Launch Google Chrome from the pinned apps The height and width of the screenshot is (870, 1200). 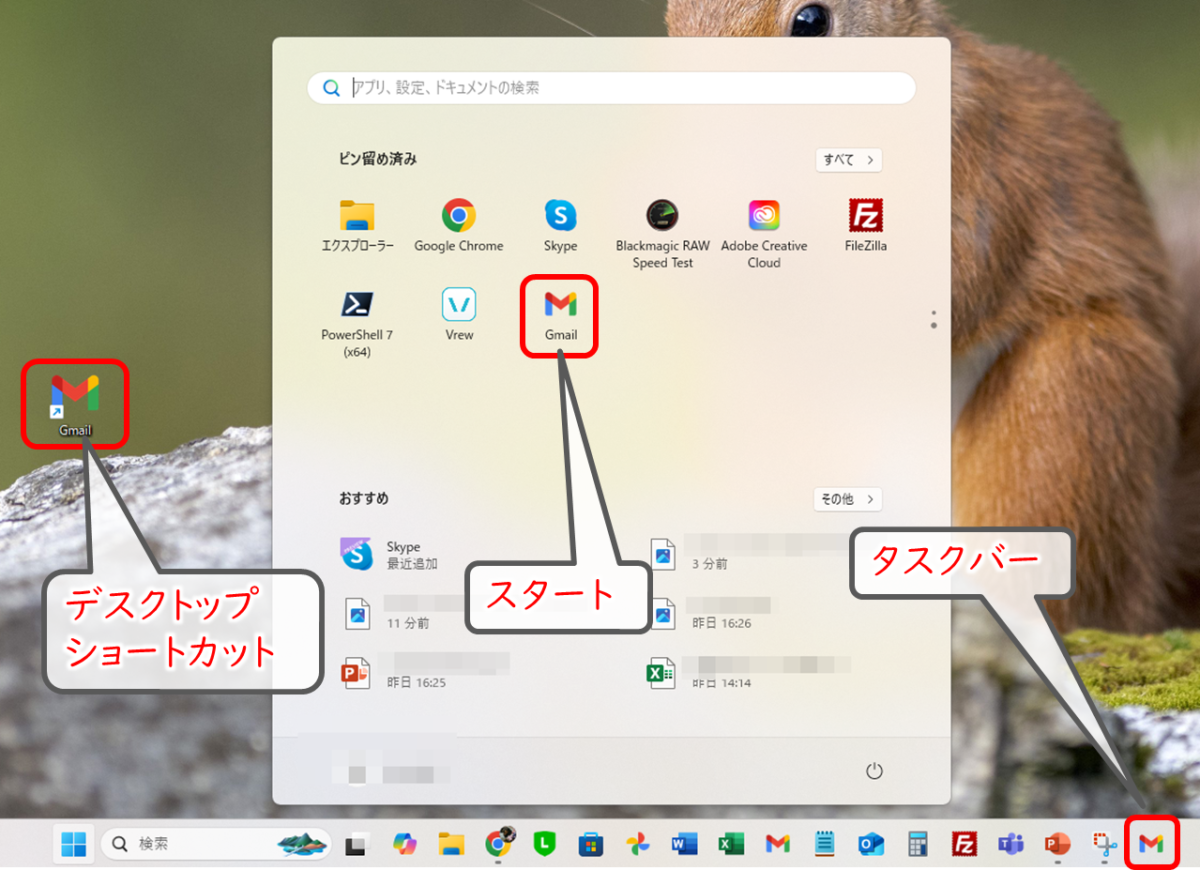(459, 226)
